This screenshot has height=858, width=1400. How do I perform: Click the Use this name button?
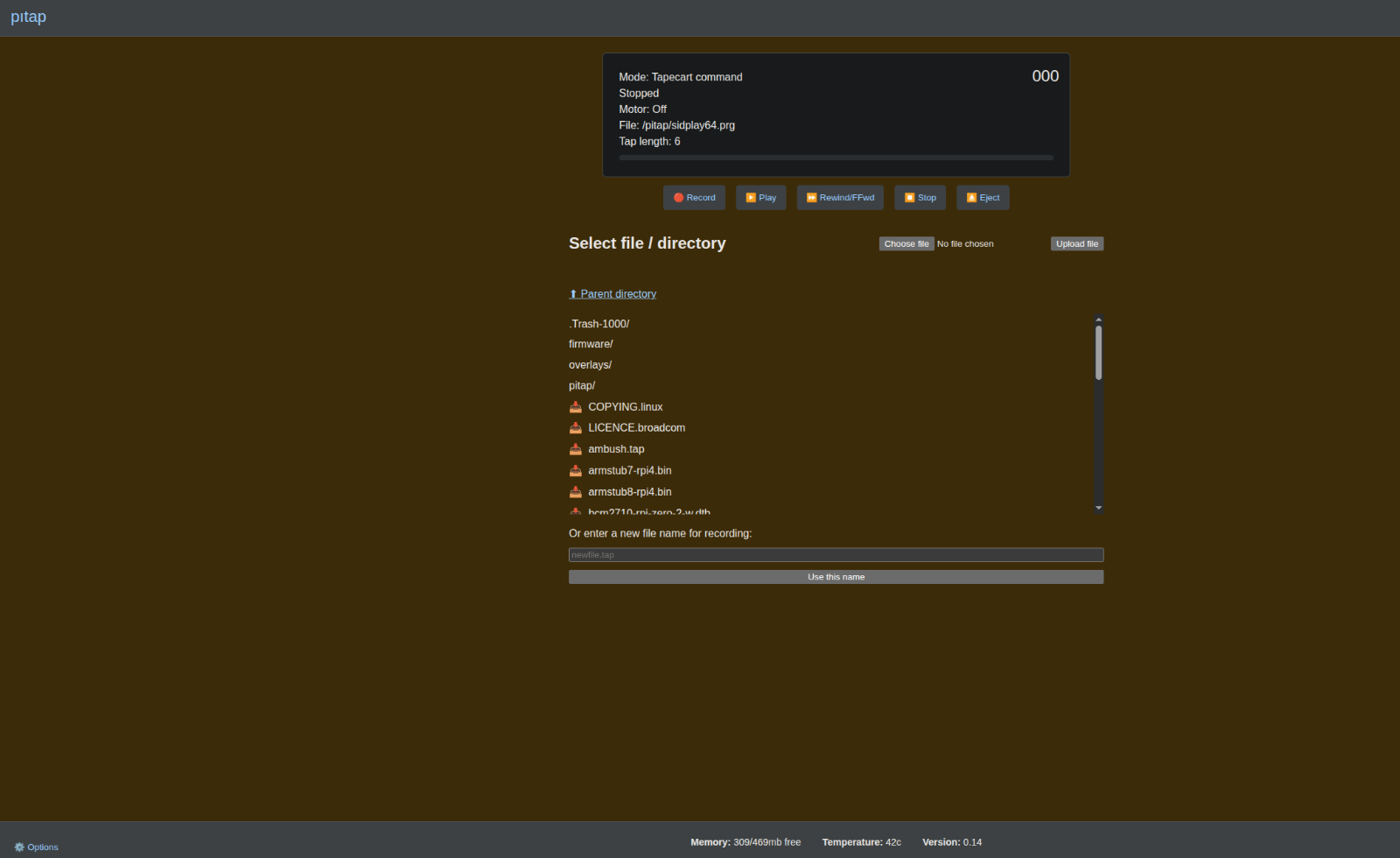(836, 577)
